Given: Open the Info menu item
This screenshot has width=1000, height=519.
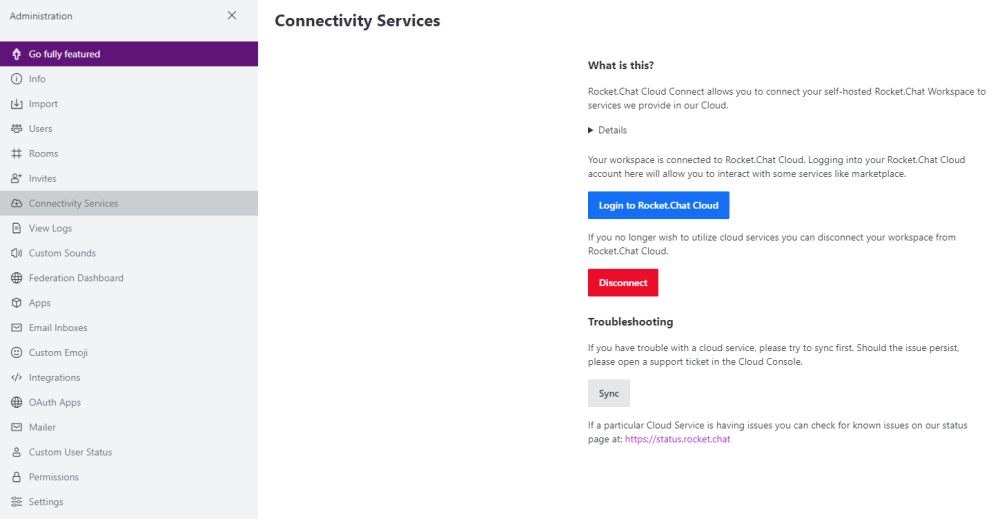Looking at the screenshot, I should (129, 79).
